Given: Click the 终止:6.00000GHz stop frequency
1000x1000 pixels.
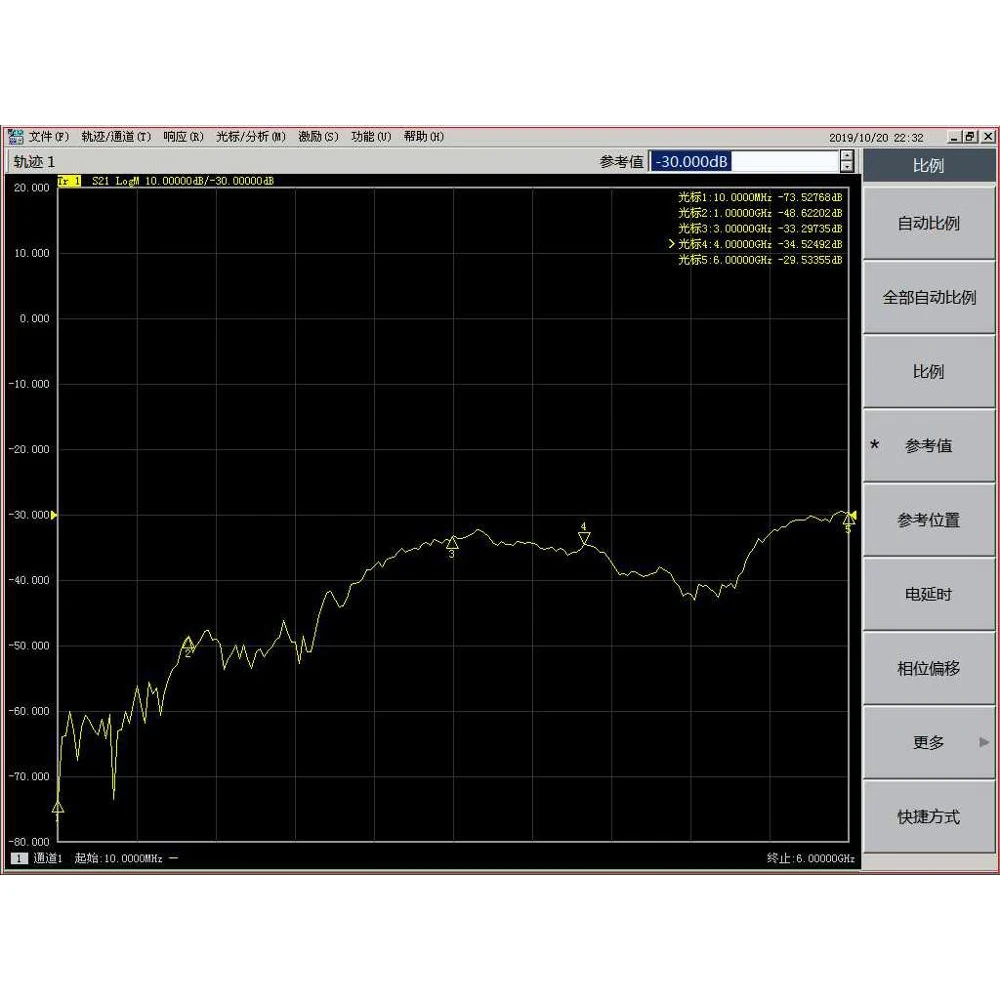Looking at the screenshot, I should coord(811,858).
